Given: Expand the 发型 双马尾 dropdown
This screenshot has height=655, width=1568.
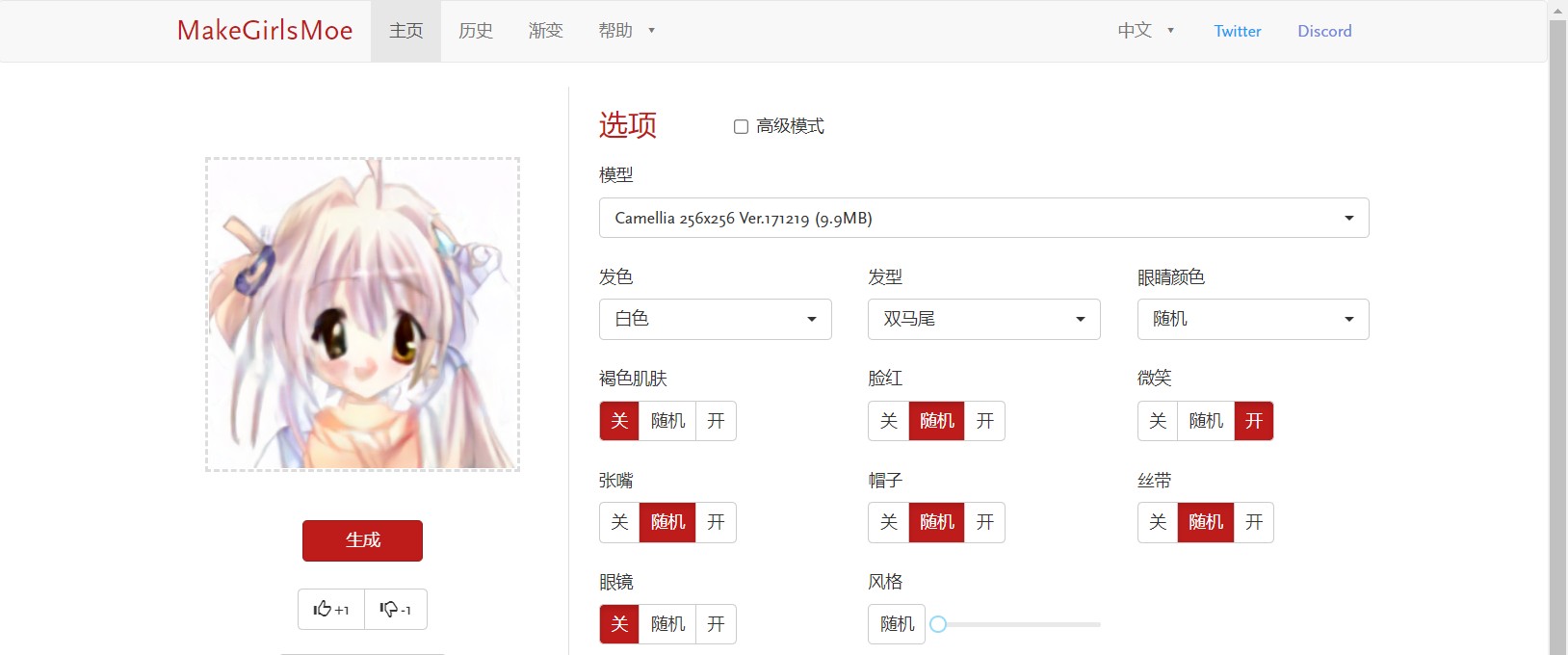Looking at the screenshot, I should pos(983,319).
